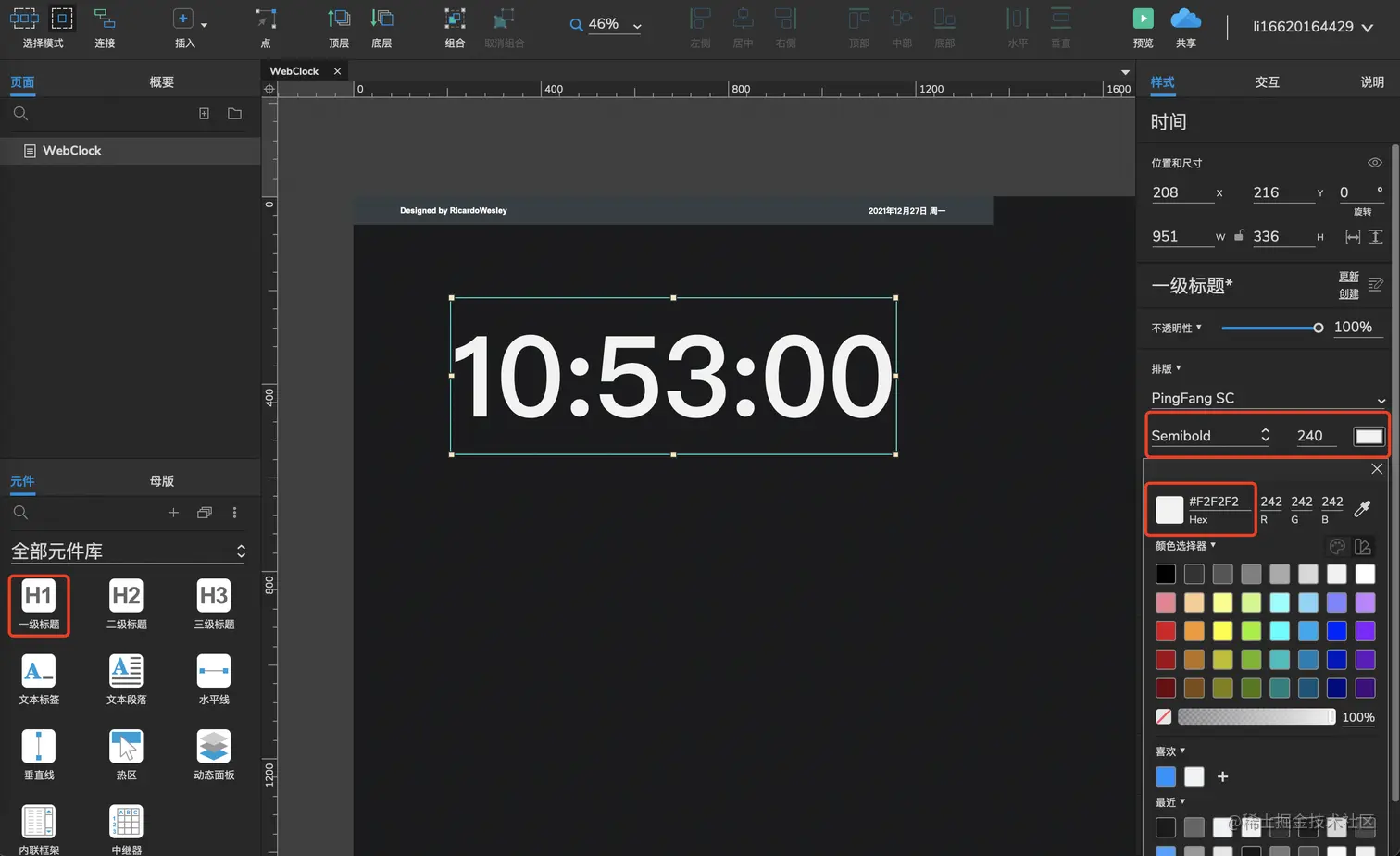
Task: Open the 颜色选择器 picker type dropdown
Action: (1185, 546)
